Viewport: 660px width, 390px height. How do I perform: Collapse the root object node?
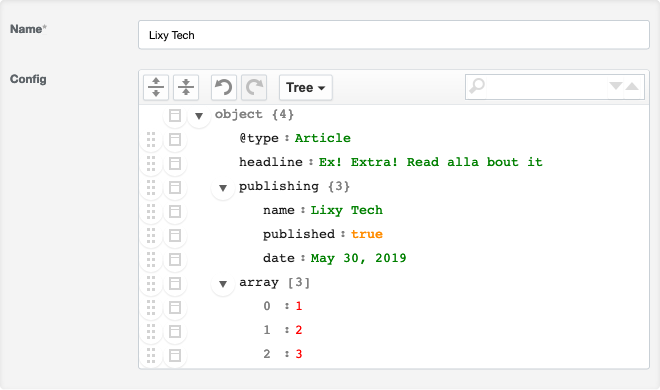(x=199, y=115)
